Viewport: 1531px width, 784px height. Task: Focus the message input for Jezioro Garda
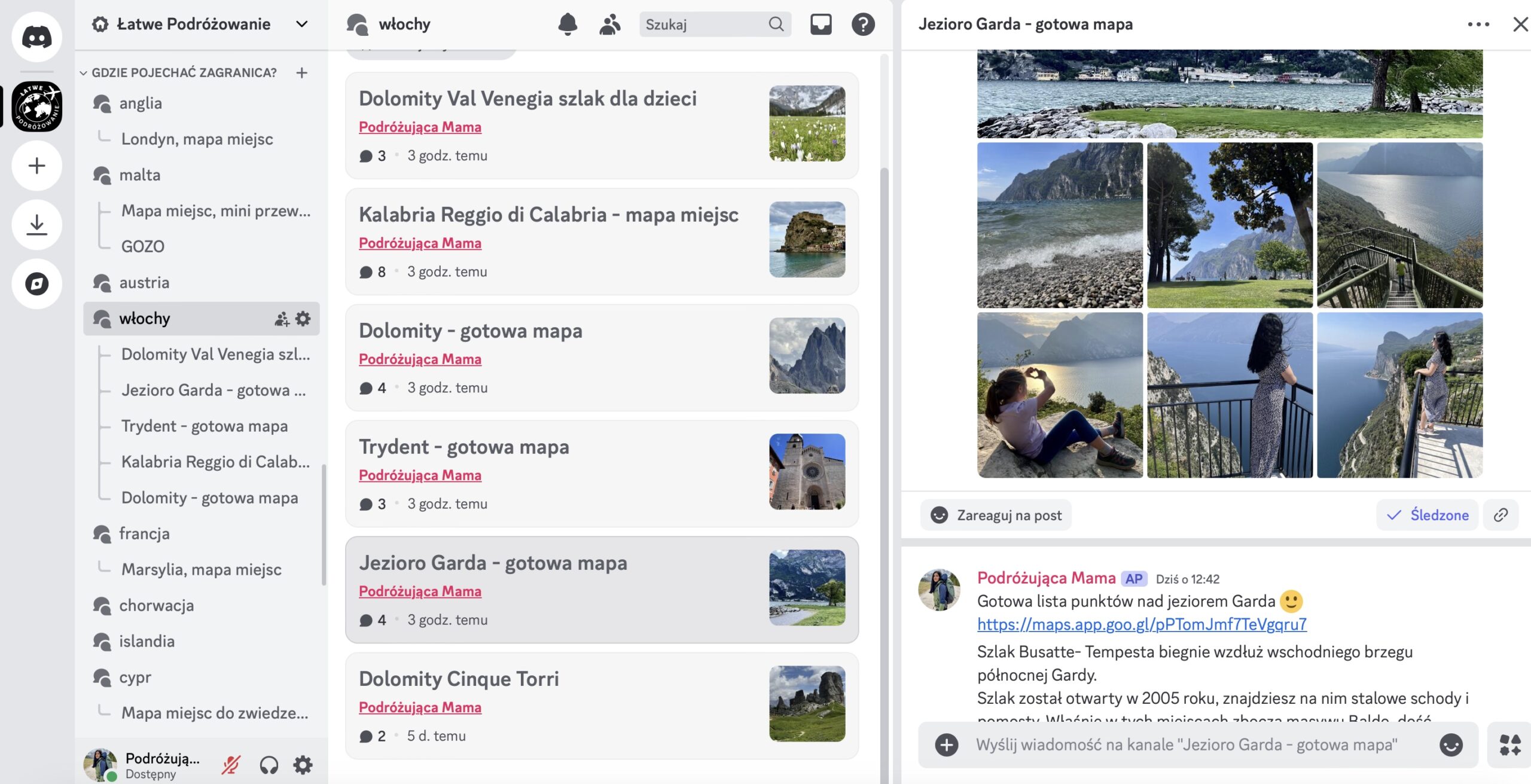(1187, 745)
